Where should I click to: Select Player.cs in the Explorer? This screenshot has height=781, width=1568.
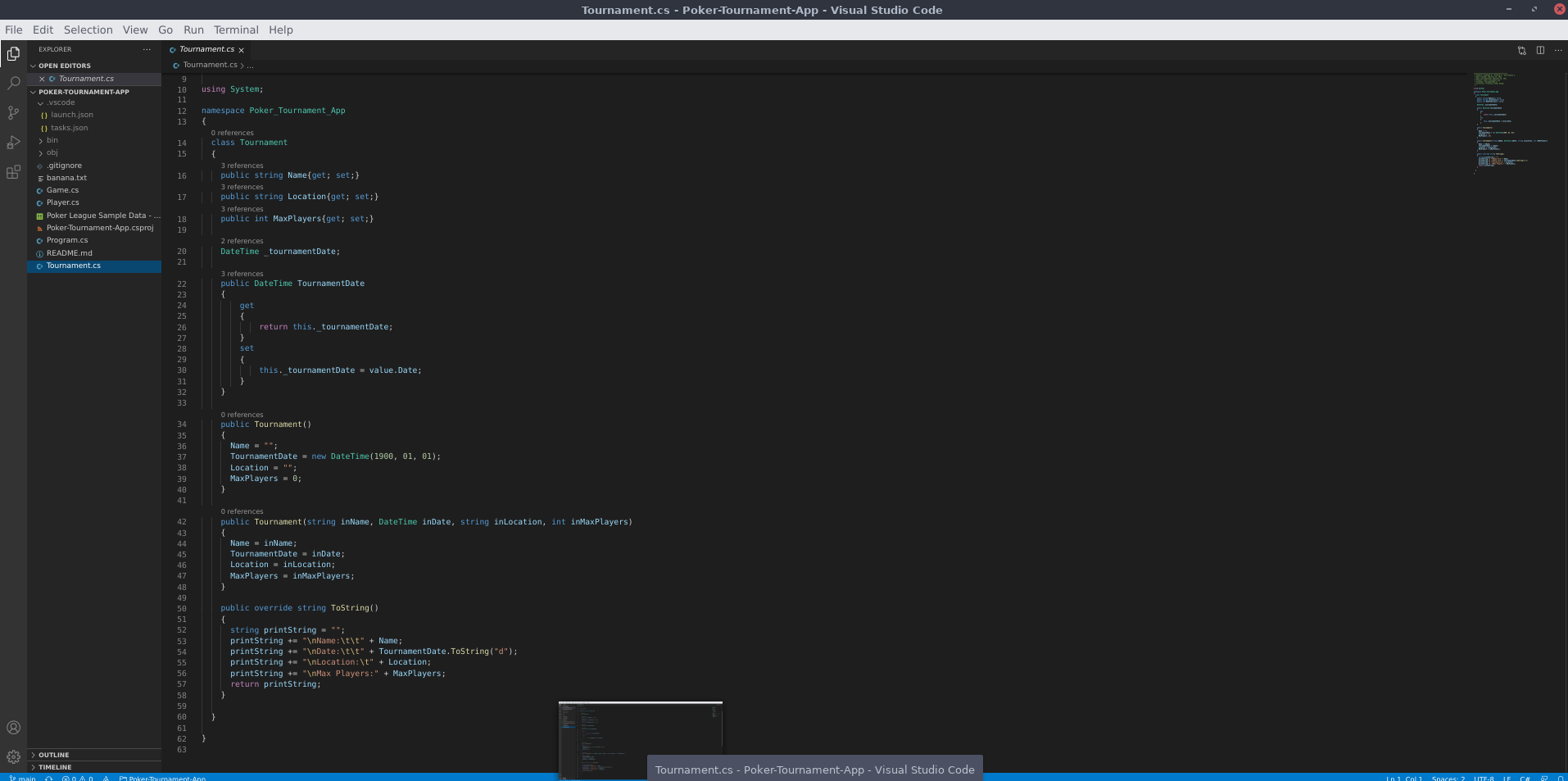point(63,202)
